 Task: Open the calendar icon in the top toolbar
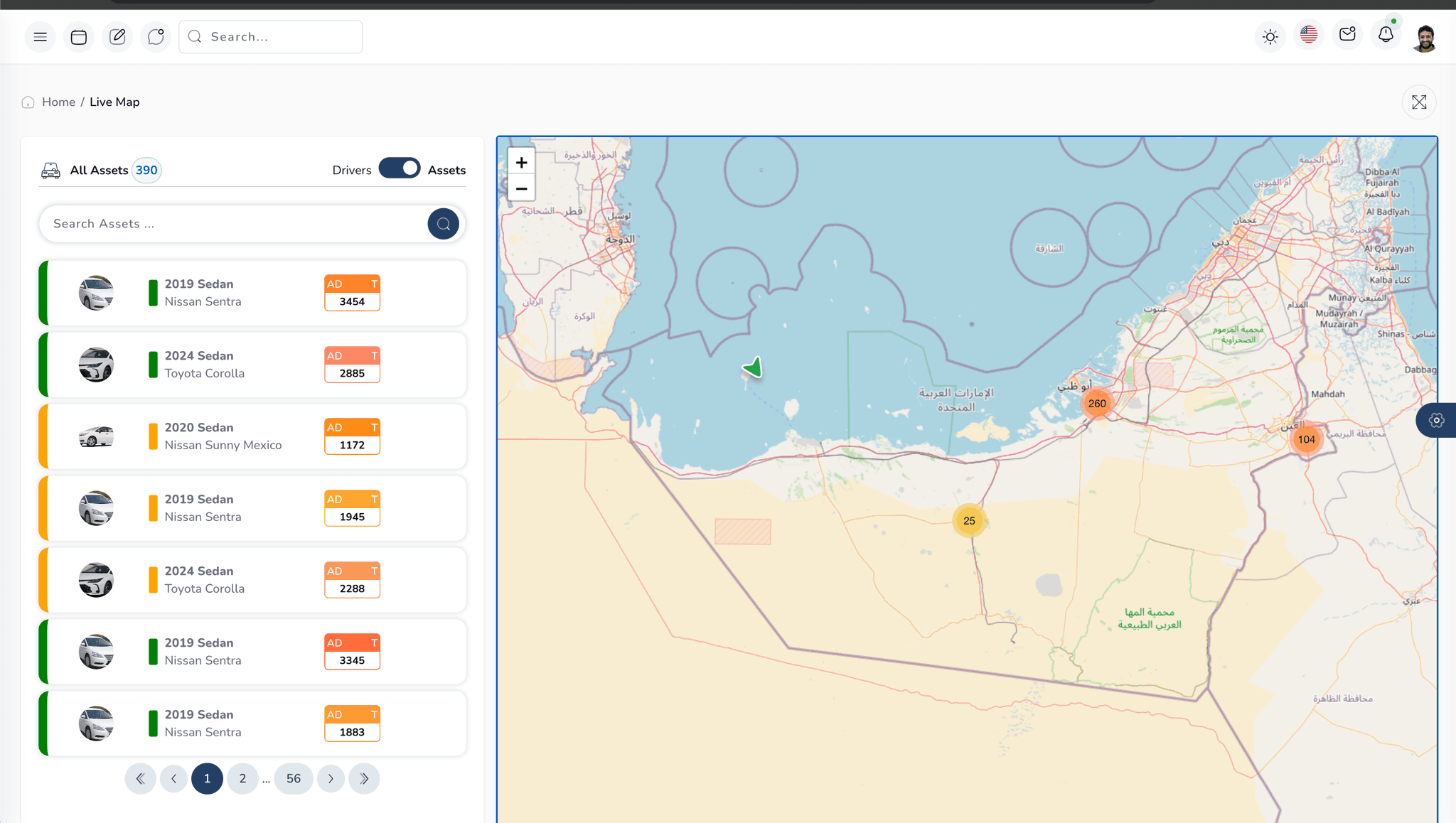(78, 36)
